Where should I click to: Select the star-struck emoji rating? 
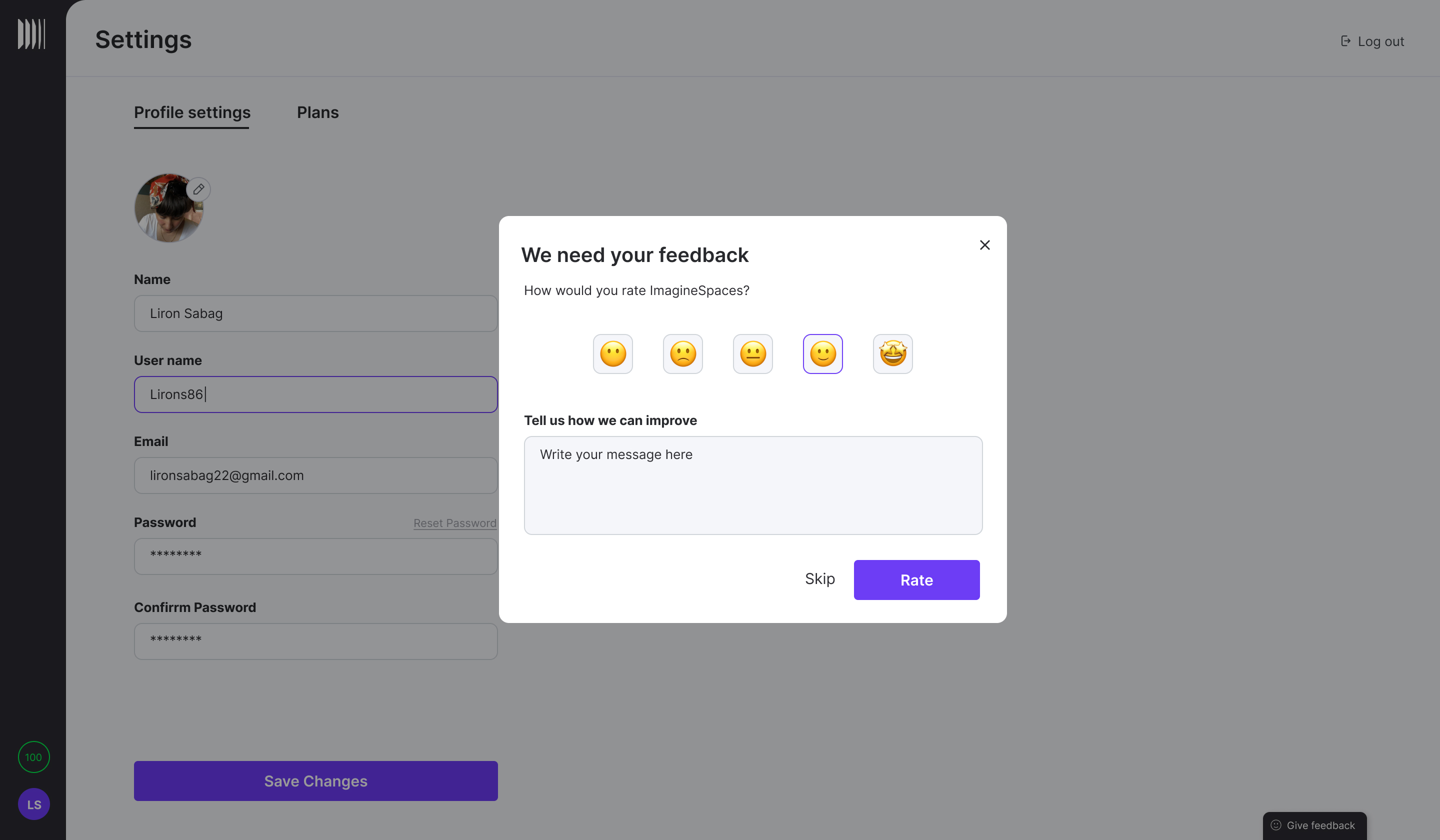892,353
